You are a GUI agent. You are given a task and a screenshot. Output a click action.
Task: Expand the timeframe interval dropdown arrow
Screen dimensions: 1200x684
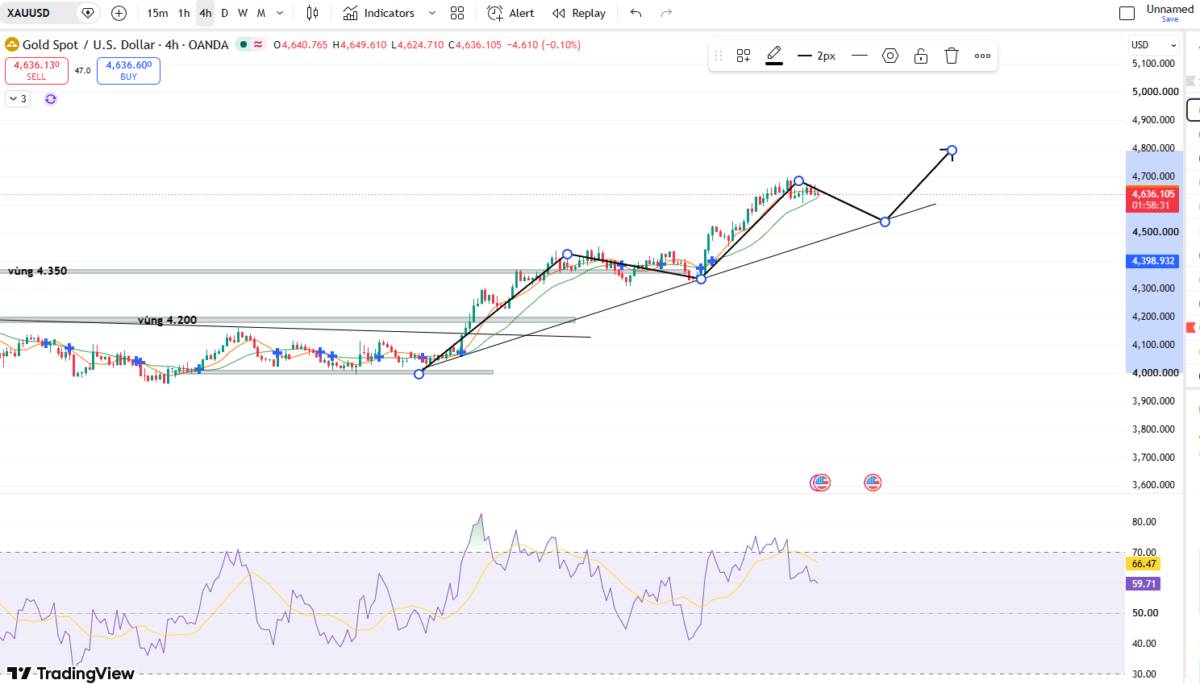[x=279, y=13]
